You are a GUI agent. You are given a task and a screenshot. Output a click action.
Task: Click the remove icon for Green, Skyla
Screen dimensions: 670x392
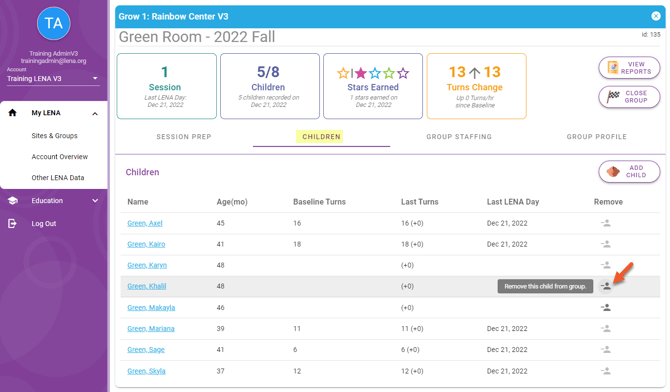coord(605,371)
